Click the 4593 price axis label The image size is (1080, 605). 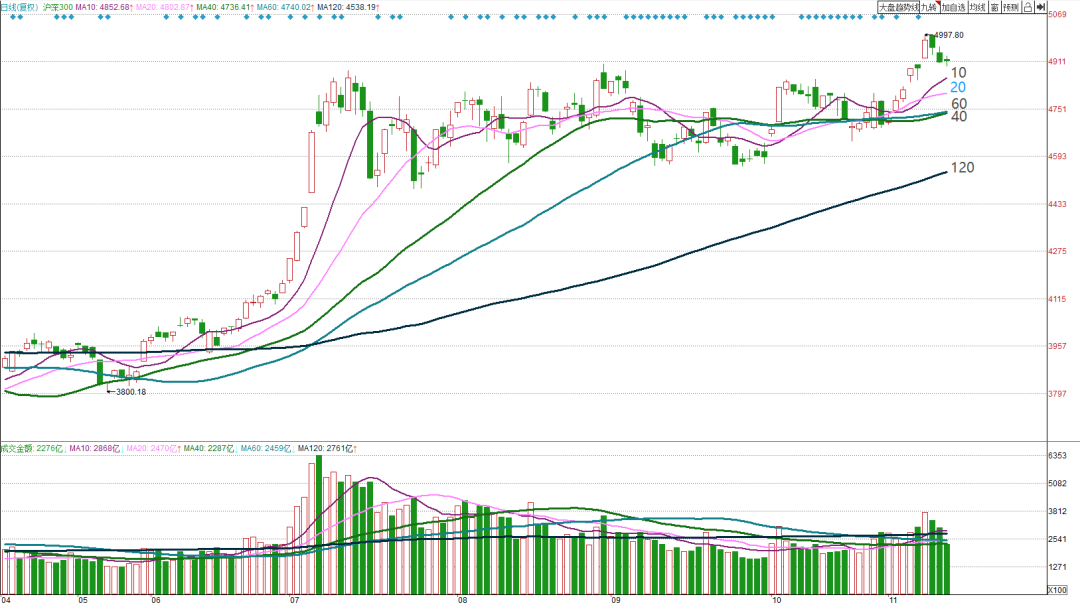click(1057, 156)
